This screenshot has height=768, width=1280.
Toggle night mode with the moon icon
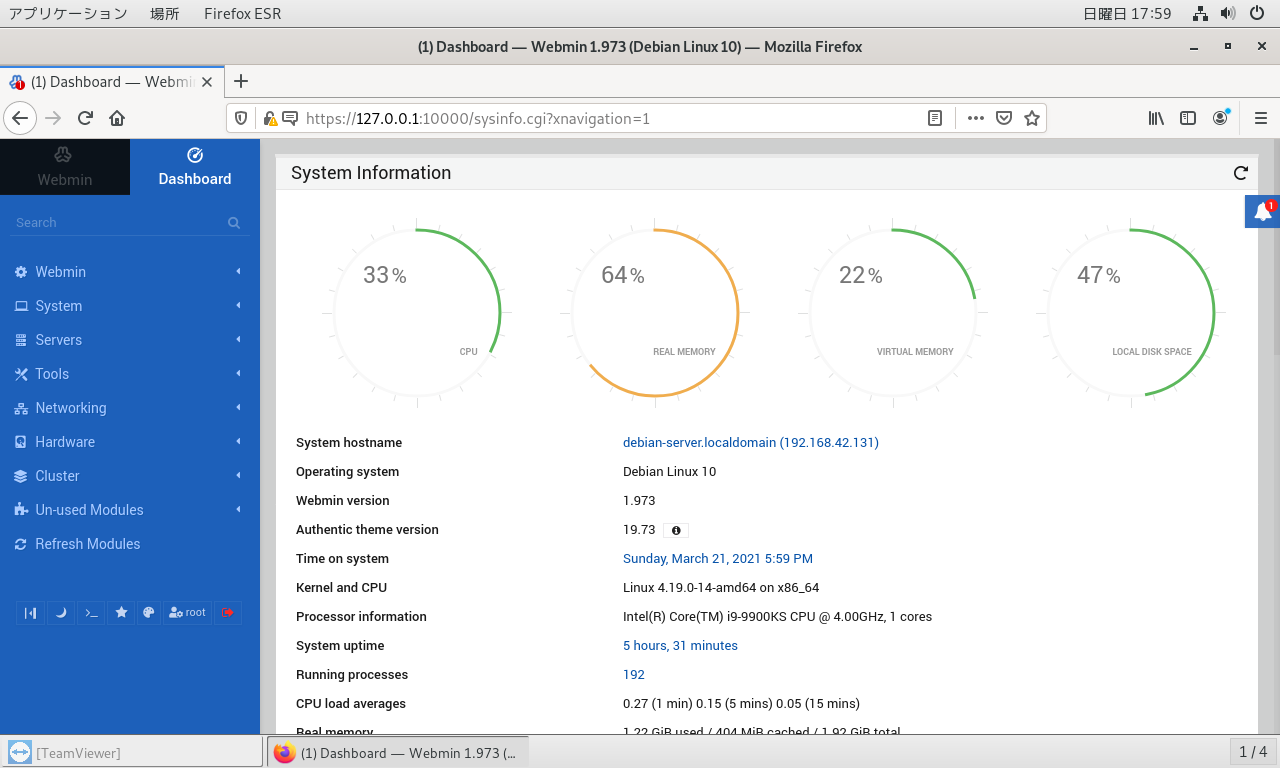click(x=61, y=612)
